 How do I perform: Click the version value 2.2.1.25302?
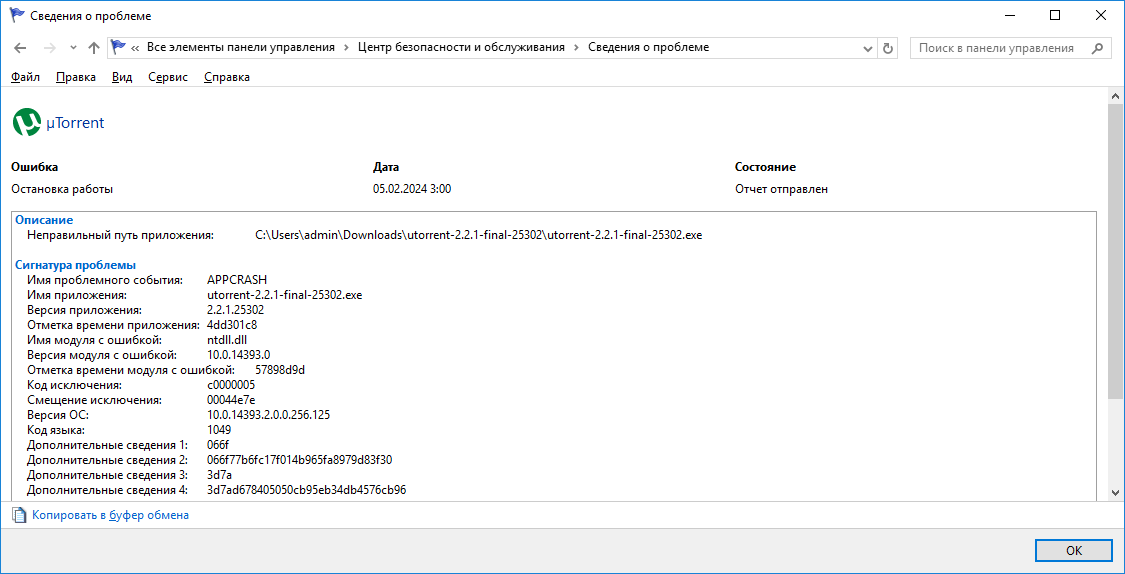[235, 310]
